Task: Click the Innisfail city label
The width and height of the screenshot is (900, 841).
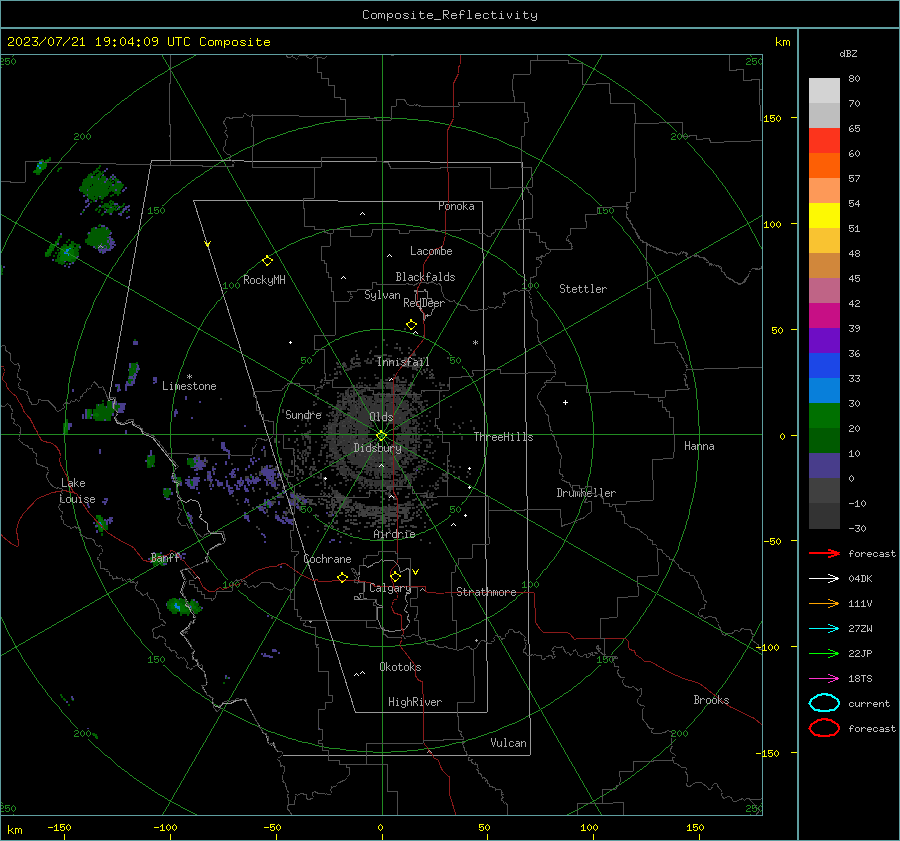Action: (x=403, y=362)
